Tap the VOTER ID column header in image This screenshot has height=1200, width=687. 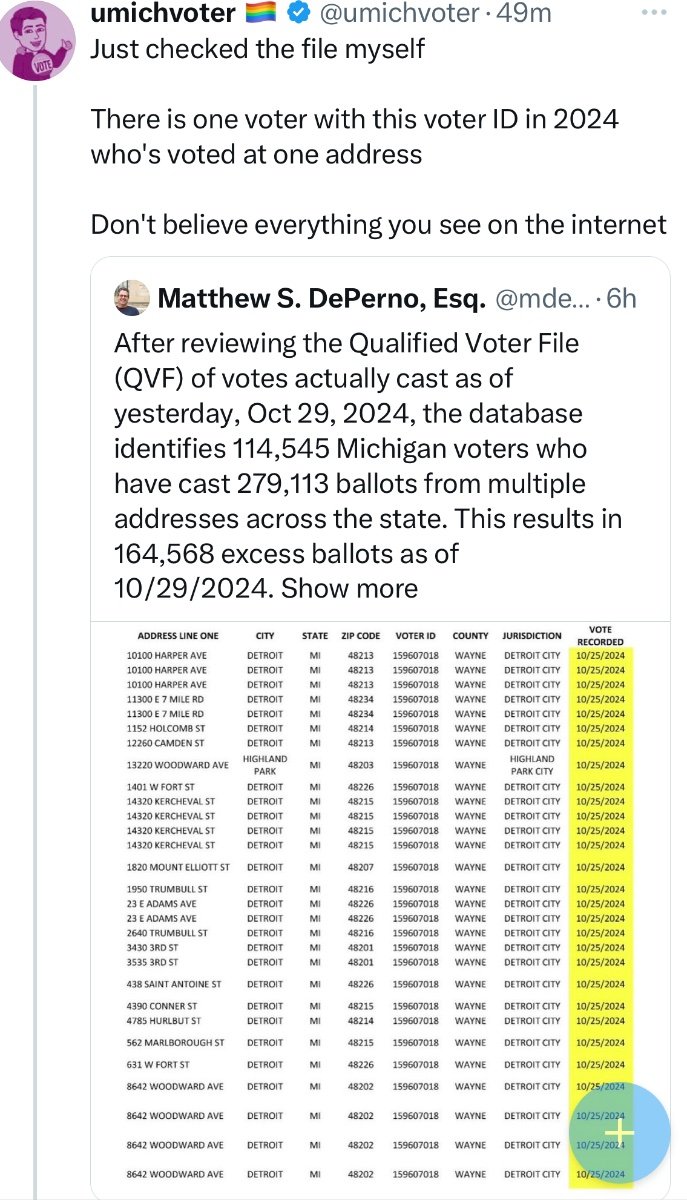415,635
